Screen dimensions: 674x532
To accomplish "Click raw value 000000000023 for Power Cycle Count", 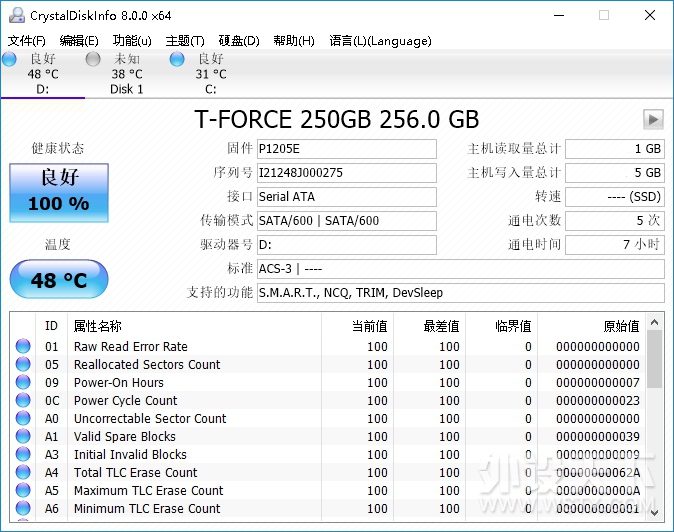I will point(597,401).
